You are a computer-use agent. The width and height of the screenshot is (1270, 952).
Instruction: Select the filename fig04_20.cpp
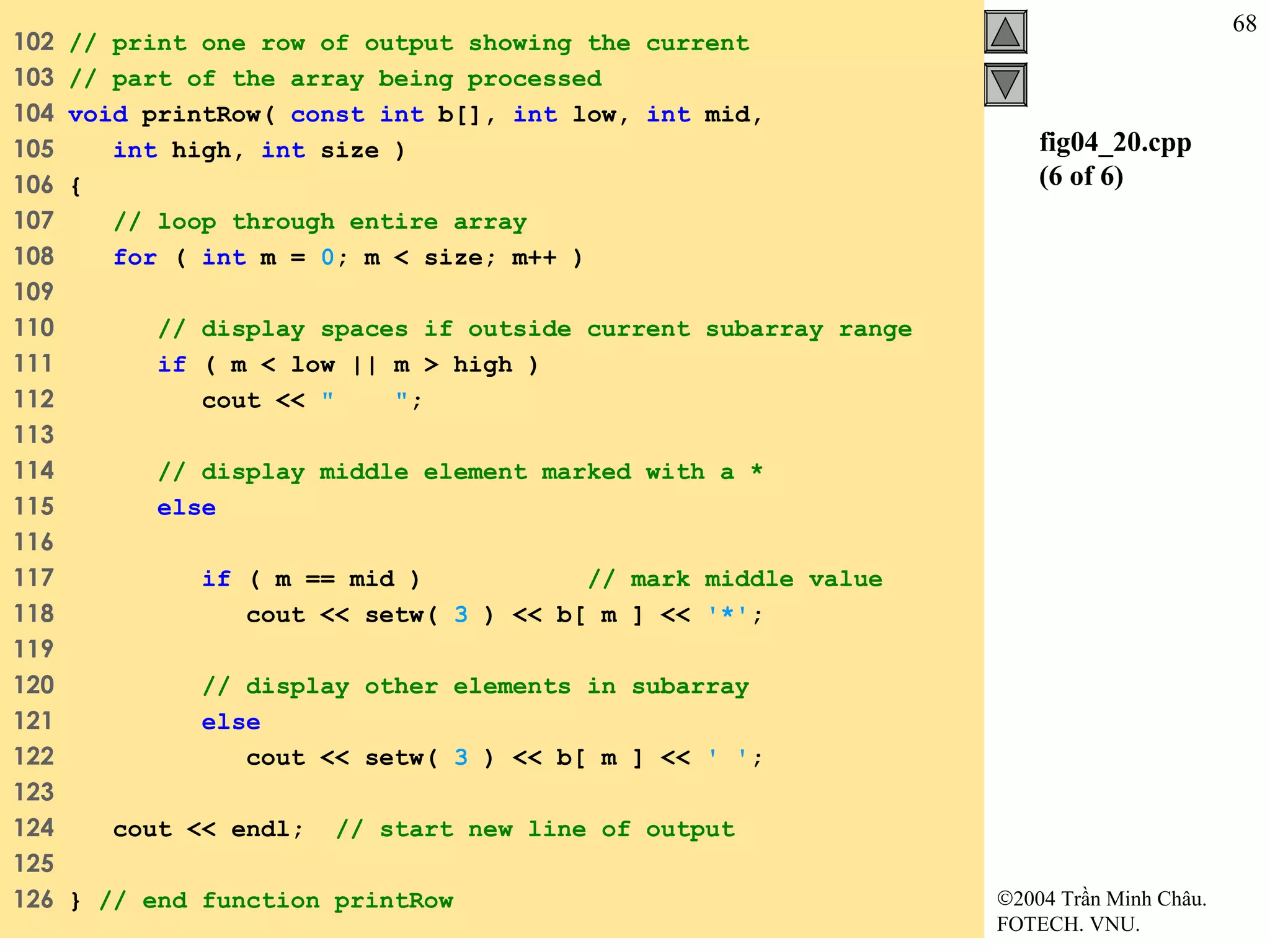click(1115, 143)
